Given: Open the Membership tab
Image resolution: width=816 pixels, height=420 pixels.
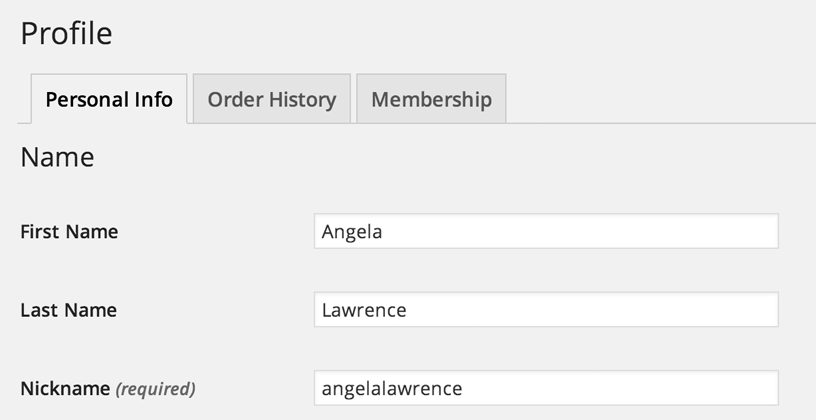Looking at the screenshot, I should pos(431,99).
